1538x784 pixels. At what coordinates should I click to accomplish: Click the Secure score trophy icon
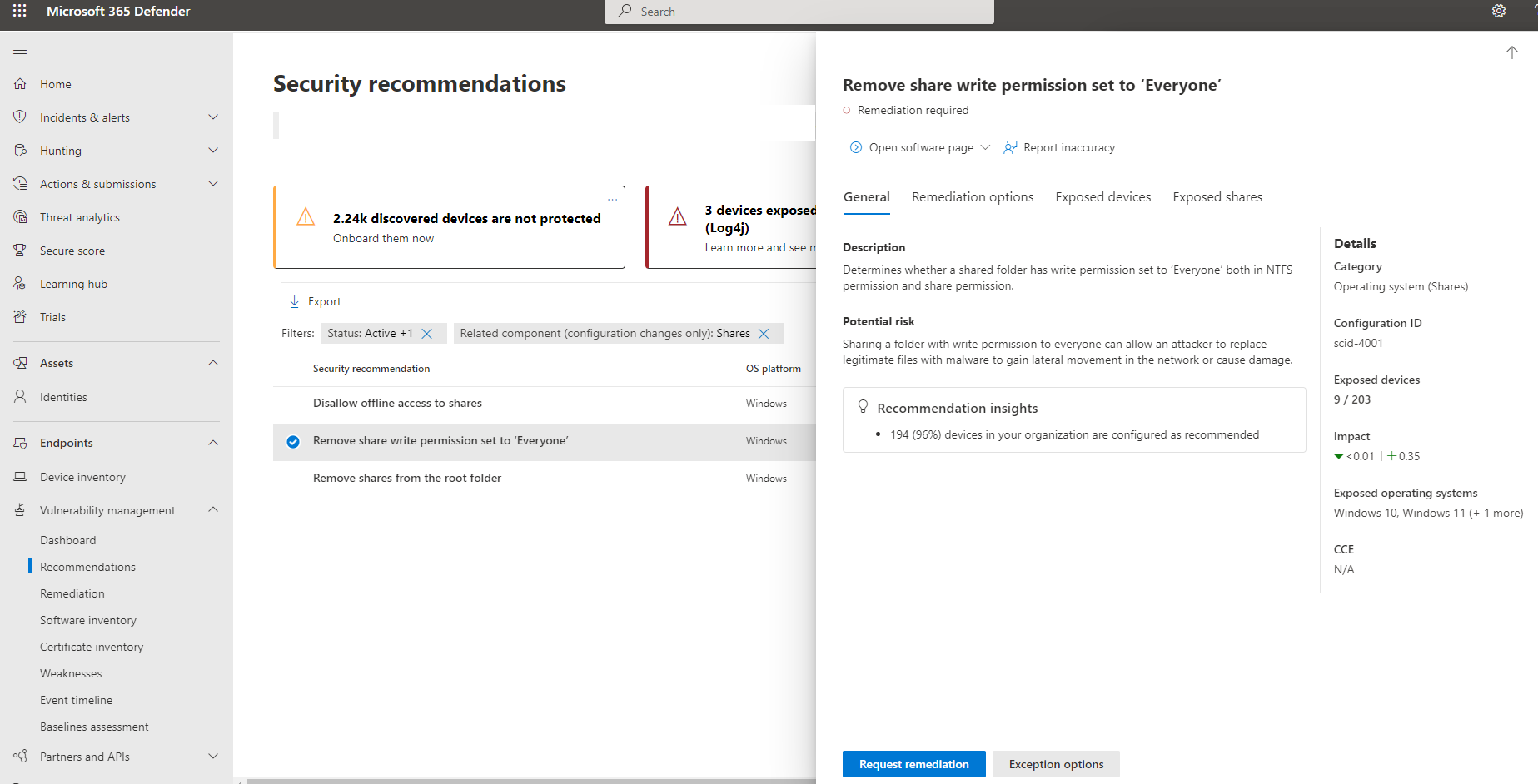point(20,251)
